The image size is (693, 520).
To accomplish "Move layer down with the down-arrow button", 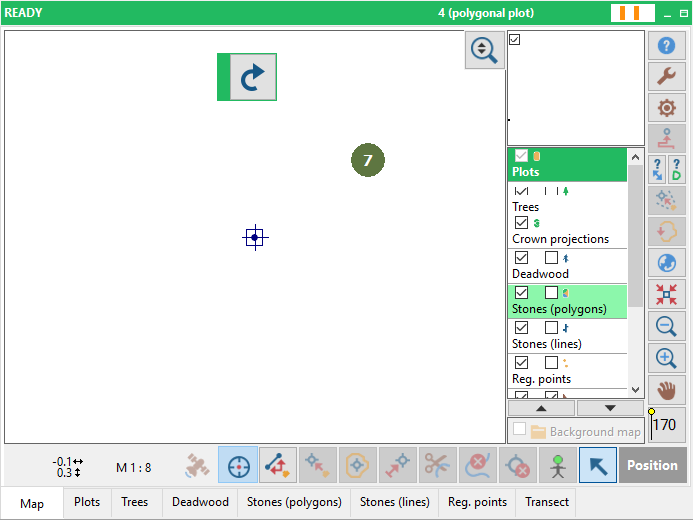I will (610, 408).
